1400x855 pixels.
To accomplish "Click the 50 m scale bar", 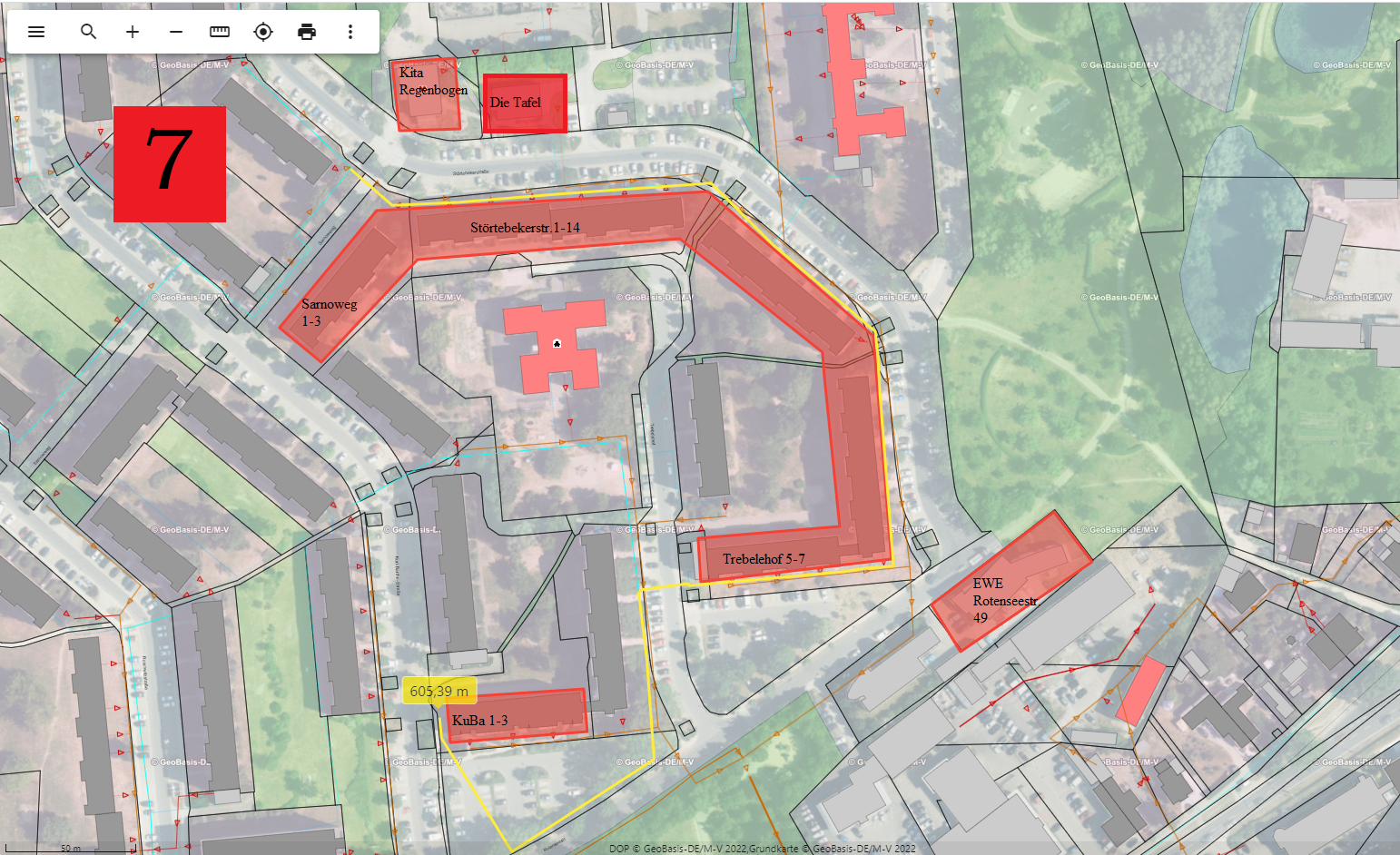I will pos(73,849).
